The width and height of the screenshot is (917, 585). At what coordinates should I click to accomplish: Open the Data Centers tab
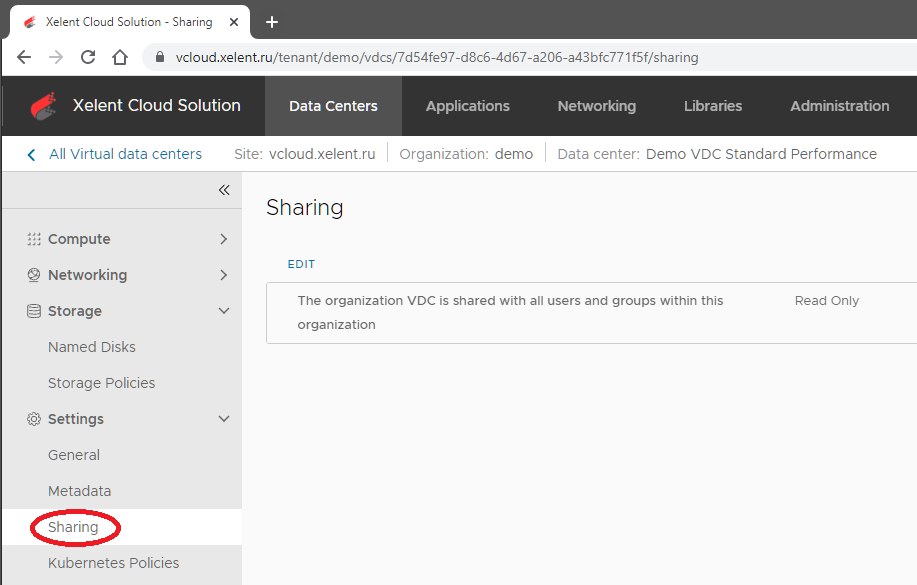333,106
